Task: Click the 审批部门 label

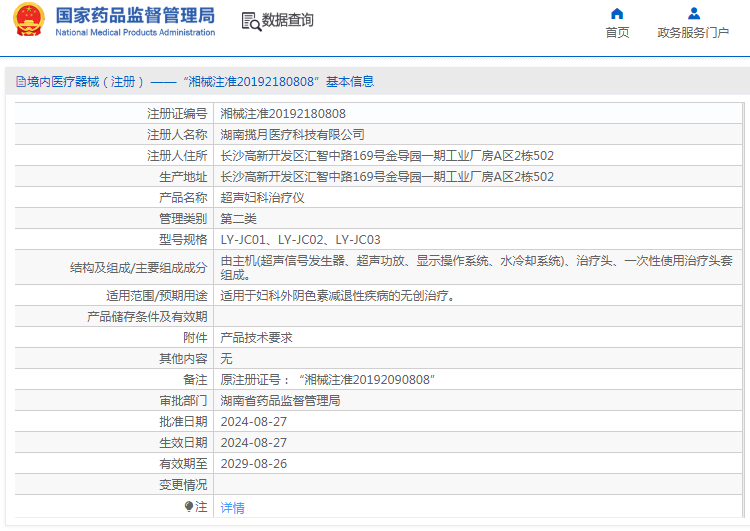Action: [x=183, y=401]
